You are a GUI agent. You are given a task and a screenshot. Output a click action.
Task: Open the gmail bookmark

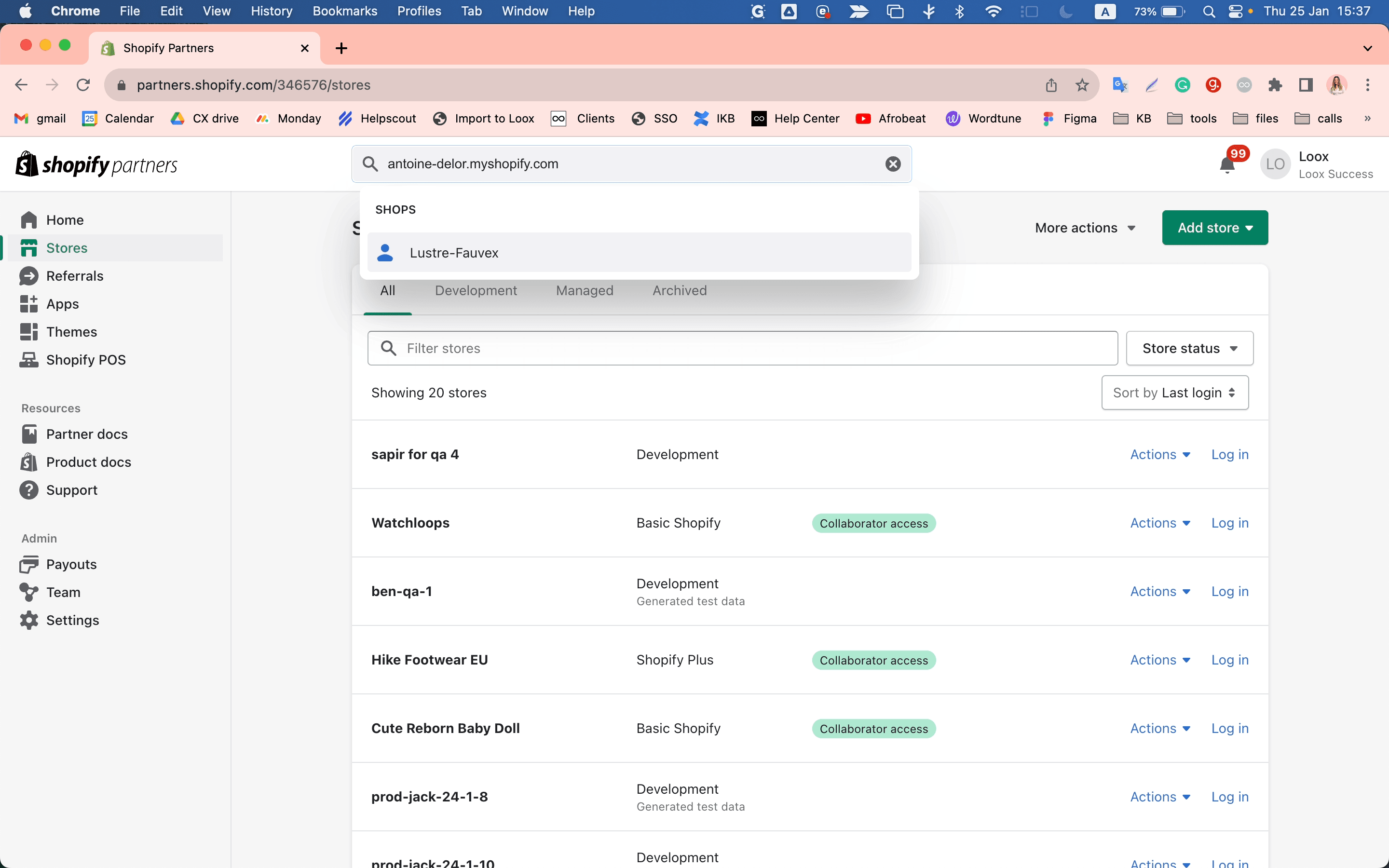click(40, 118)
